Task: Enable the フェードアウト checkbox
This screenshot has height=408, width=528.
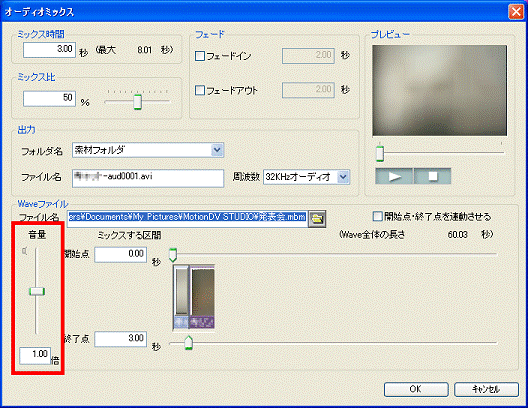Action: point(200,90)
